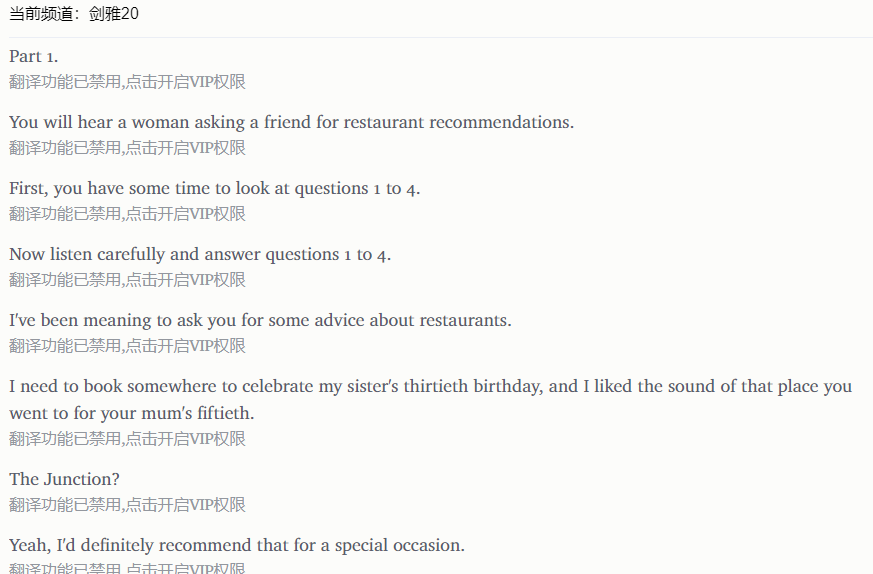Click translation link below the "special occasion" sentence
This screenshot has height=574, width=873.
pos(127,568)
